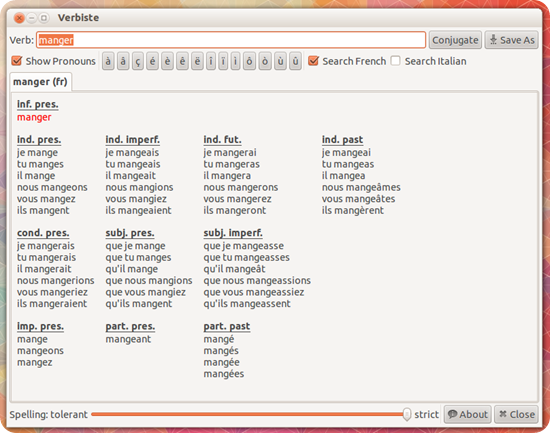Insert the é acute character
Screen dimensions: 550x433
(x=153, y=61)
